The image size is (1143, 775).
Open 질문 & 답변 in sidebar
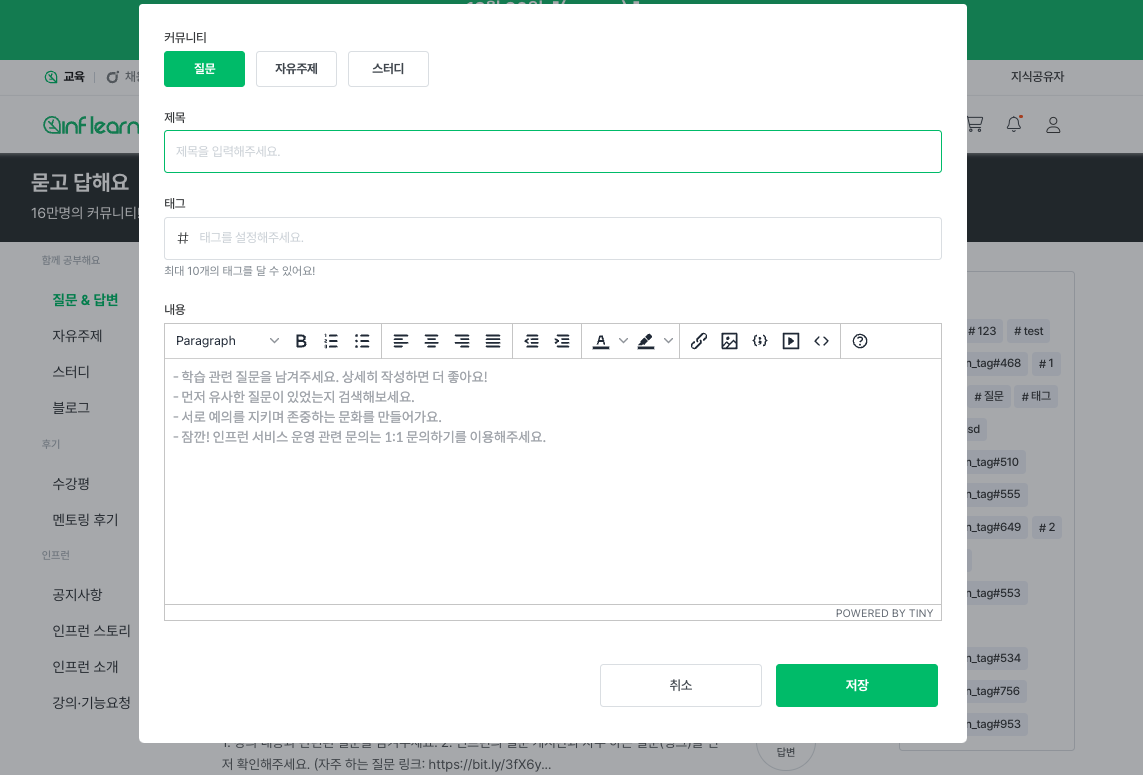click(x=85, y=300)
